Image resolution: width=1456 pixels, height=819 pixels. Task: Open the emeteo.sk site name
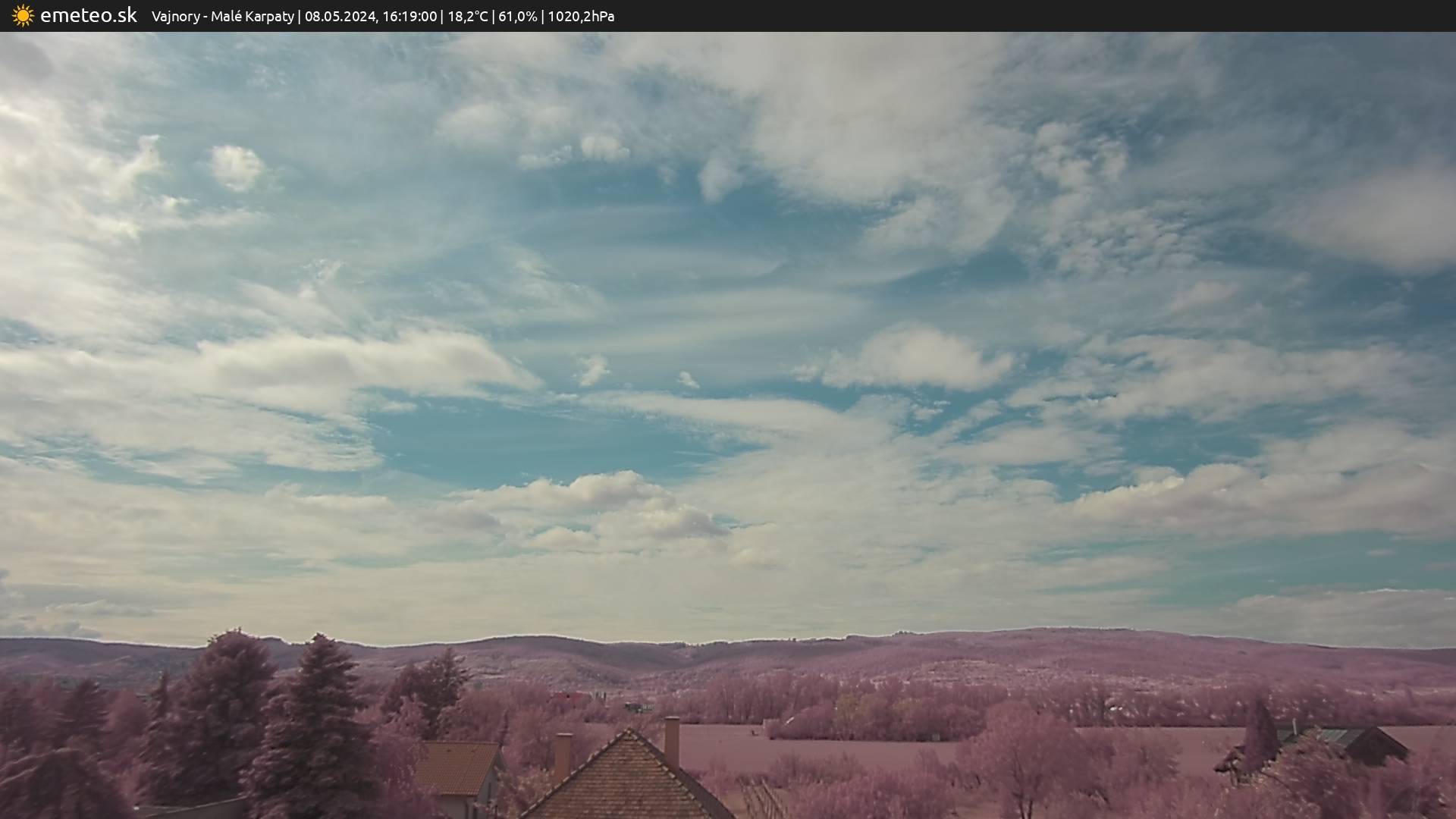coord(88,15)
